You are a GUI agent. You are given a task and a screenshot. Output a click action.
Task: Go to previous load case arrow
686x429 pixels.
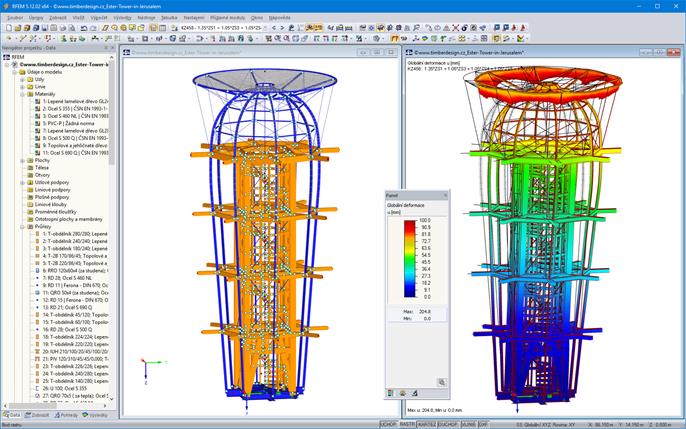tap(274, 28)
